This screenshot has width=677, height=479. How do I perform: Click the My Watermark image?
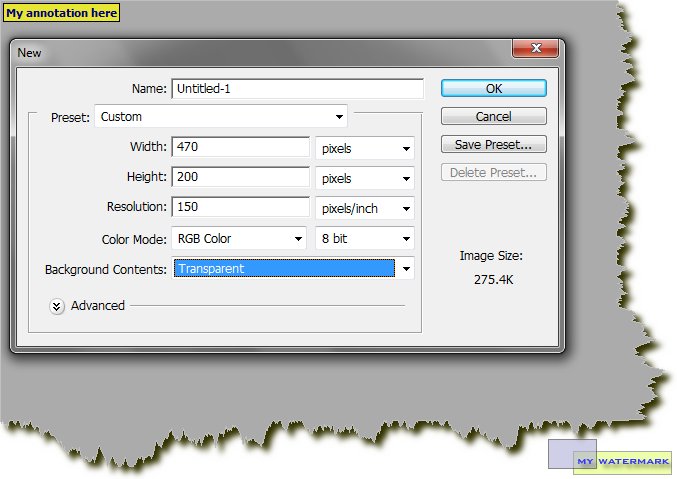tap(609, 458)
